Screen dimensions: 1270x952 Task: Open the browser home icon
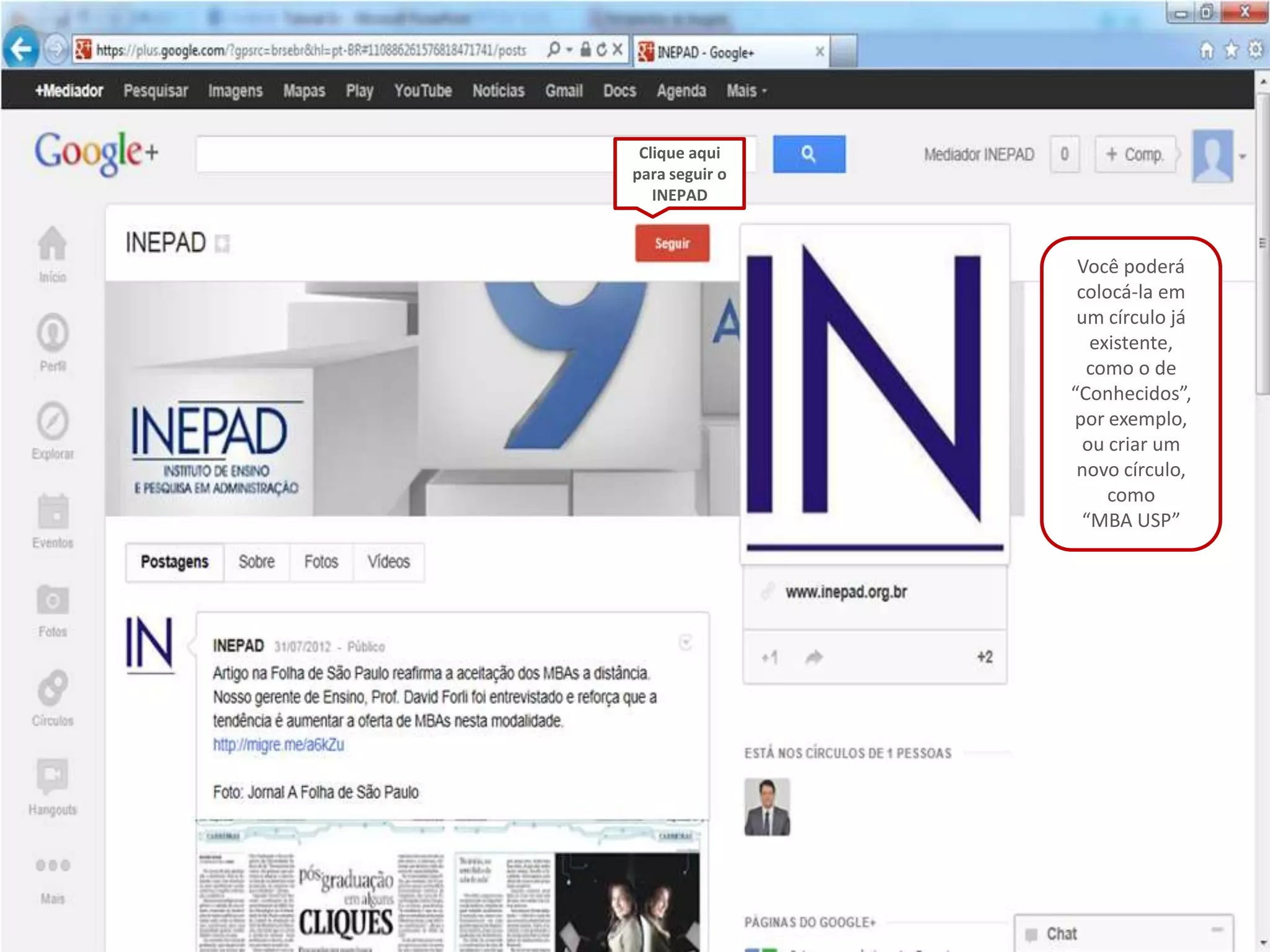coord(1207,50)
